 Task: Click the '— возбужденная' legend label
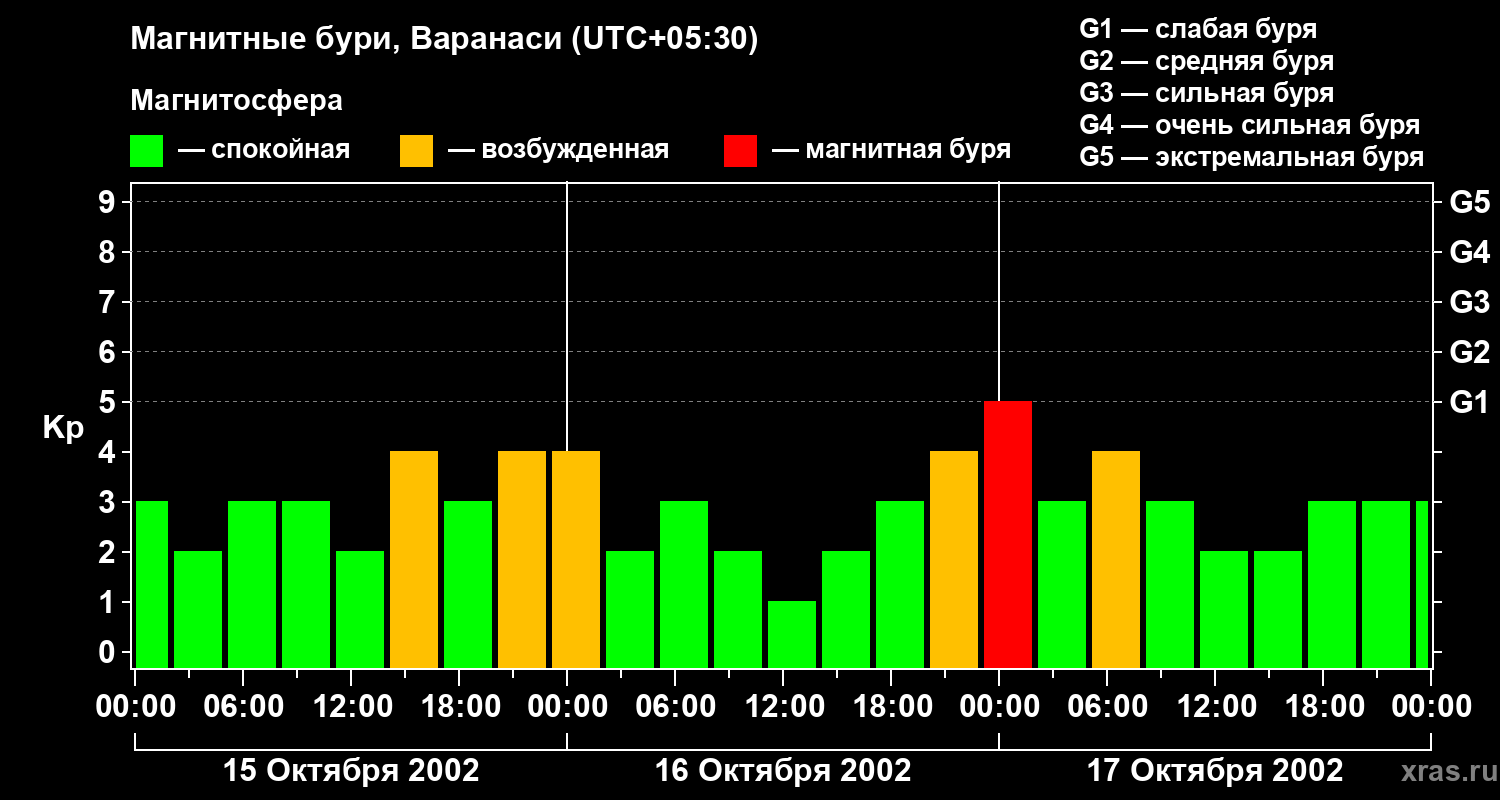(x=558, y=150)
